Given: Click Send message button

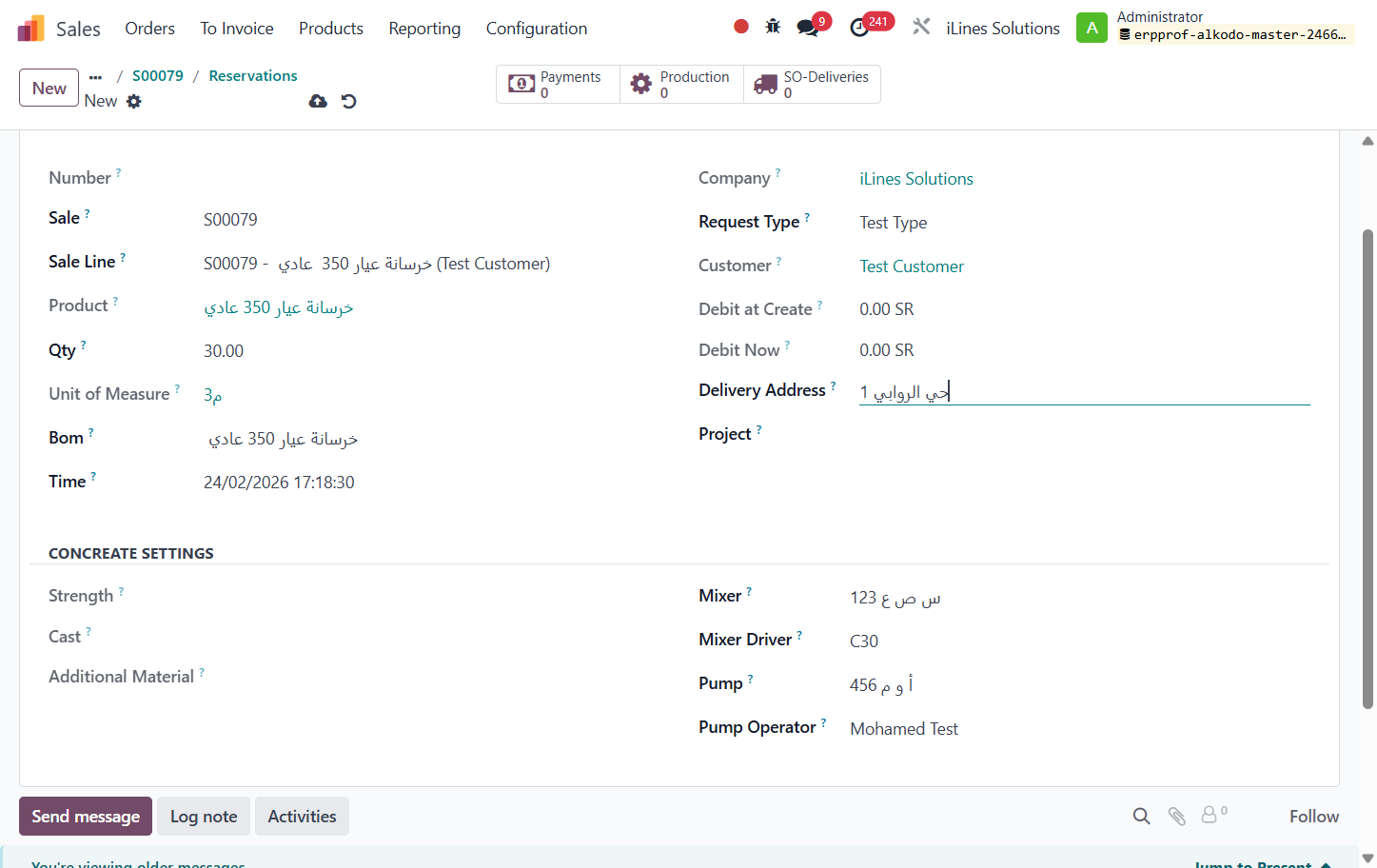Looking at the screenshot, I should point(86,817).
